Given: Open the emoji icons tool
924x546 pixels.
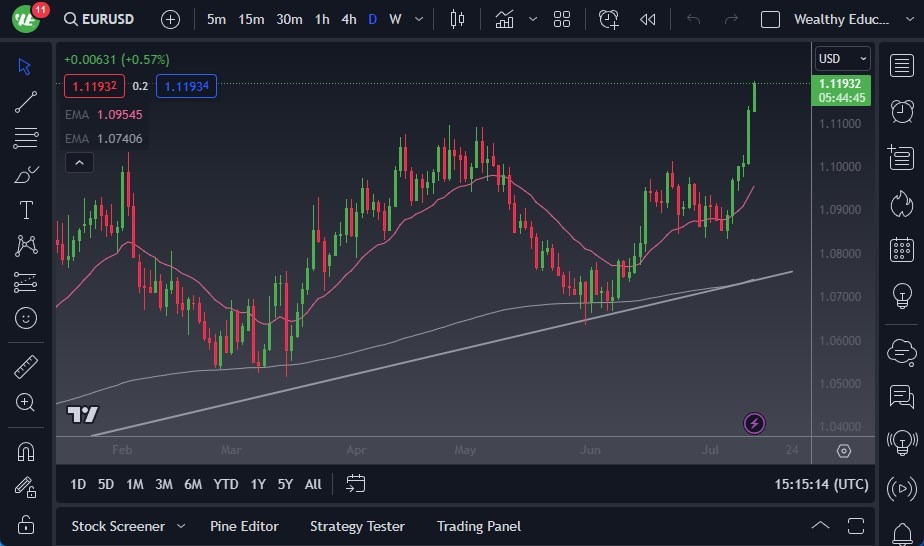Looking at the screenshot, I should coord(26,318).
